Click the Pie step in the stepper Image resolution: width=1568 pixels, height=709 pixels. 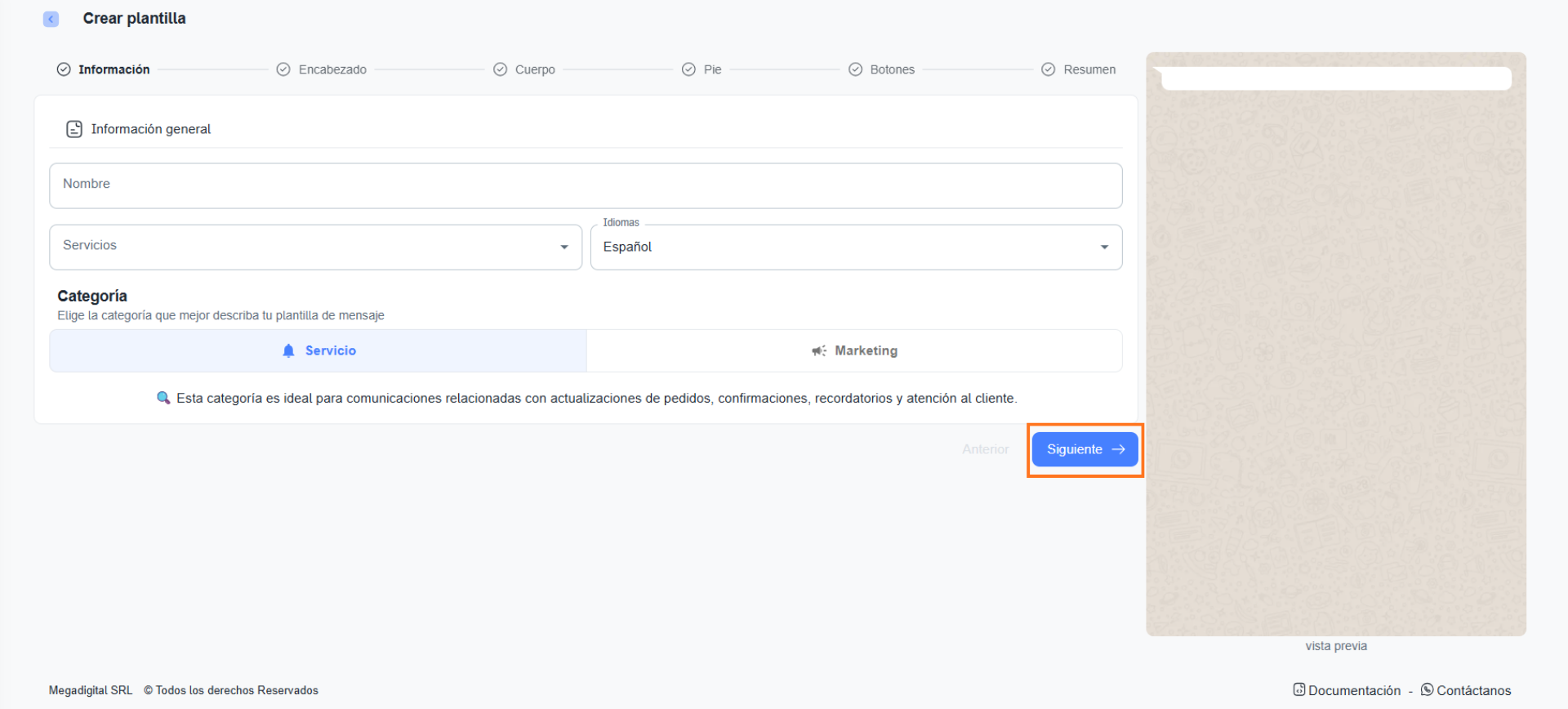coord(712,69)
